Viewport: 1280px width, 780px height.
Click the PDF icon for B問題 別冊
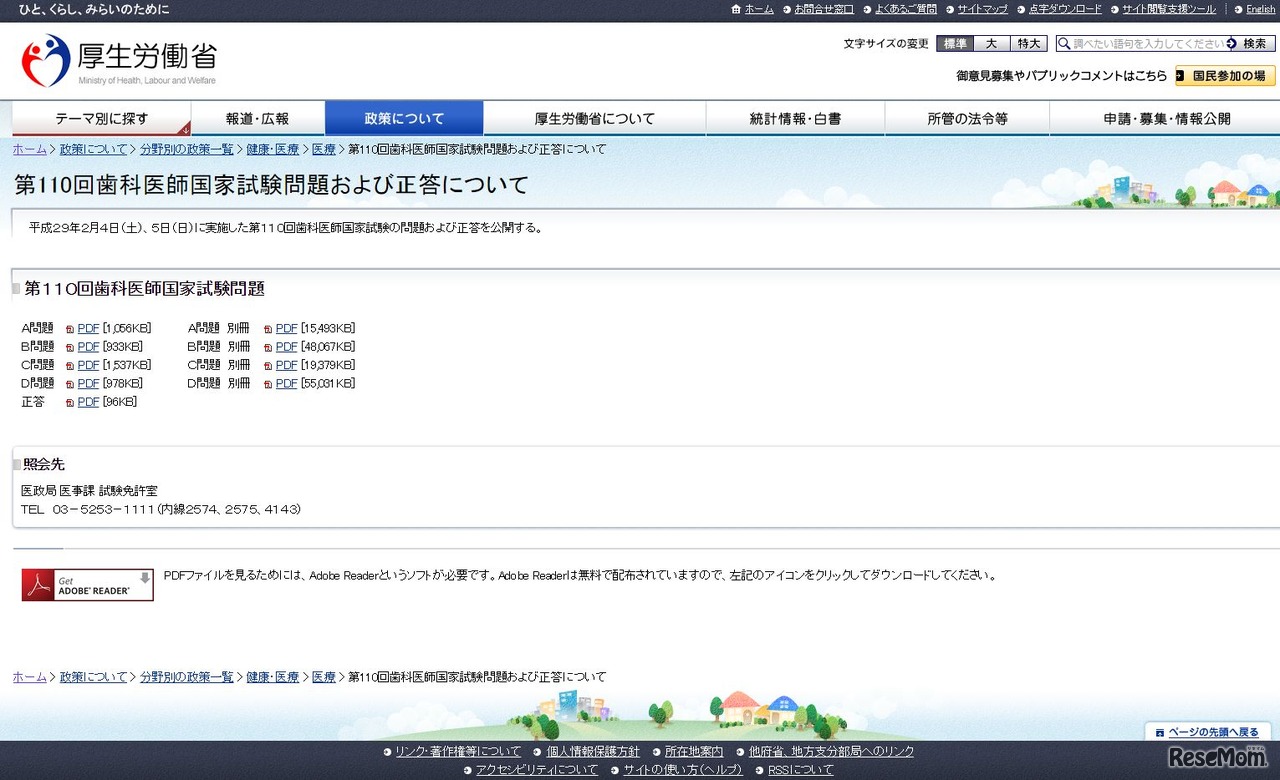(x=267, y=346)
